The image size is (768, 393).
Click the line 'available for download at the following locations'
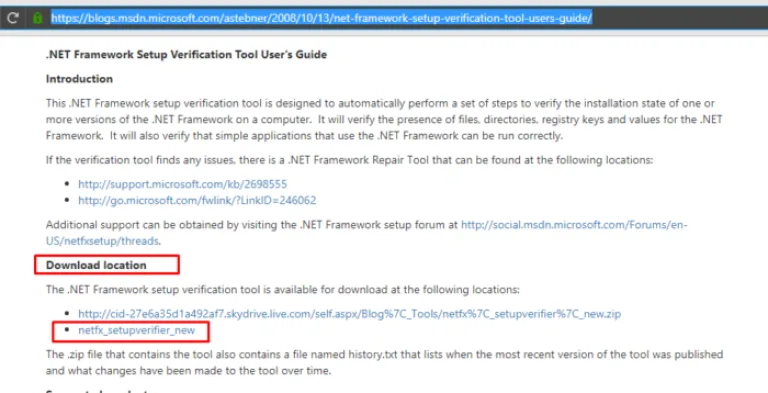(x=283, y=290)
